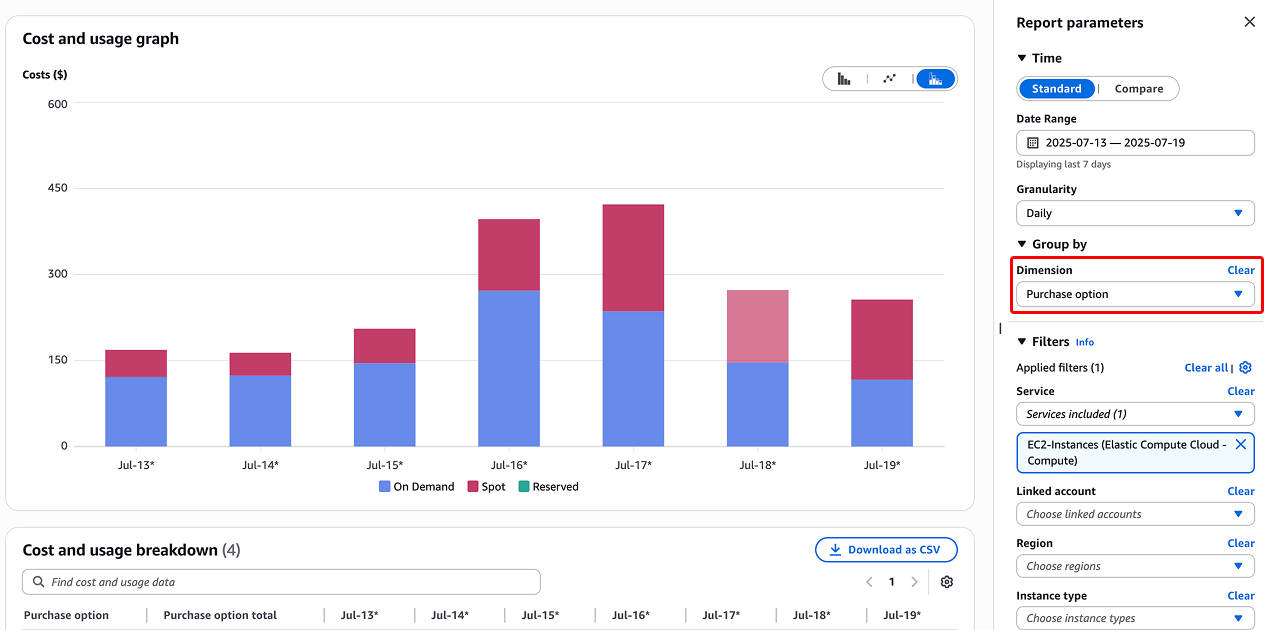Switch to bar chart view
The image size is (1270, 630).
pos(844,79)
